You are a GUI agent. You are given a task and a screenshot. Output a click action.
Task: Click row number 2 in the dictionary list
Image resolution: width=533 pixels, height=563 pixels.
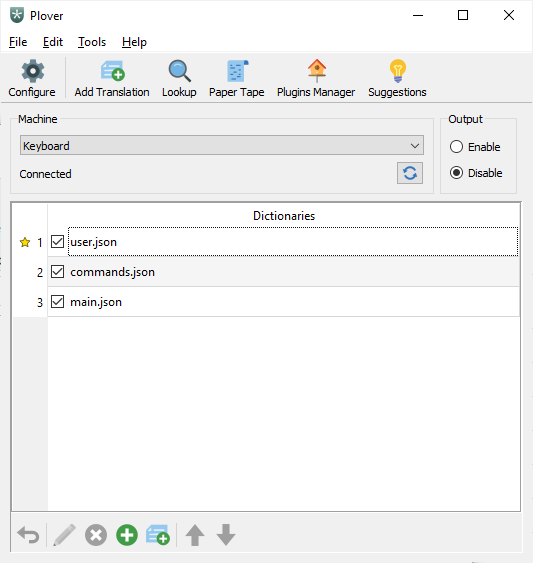[x=40, y=273]
